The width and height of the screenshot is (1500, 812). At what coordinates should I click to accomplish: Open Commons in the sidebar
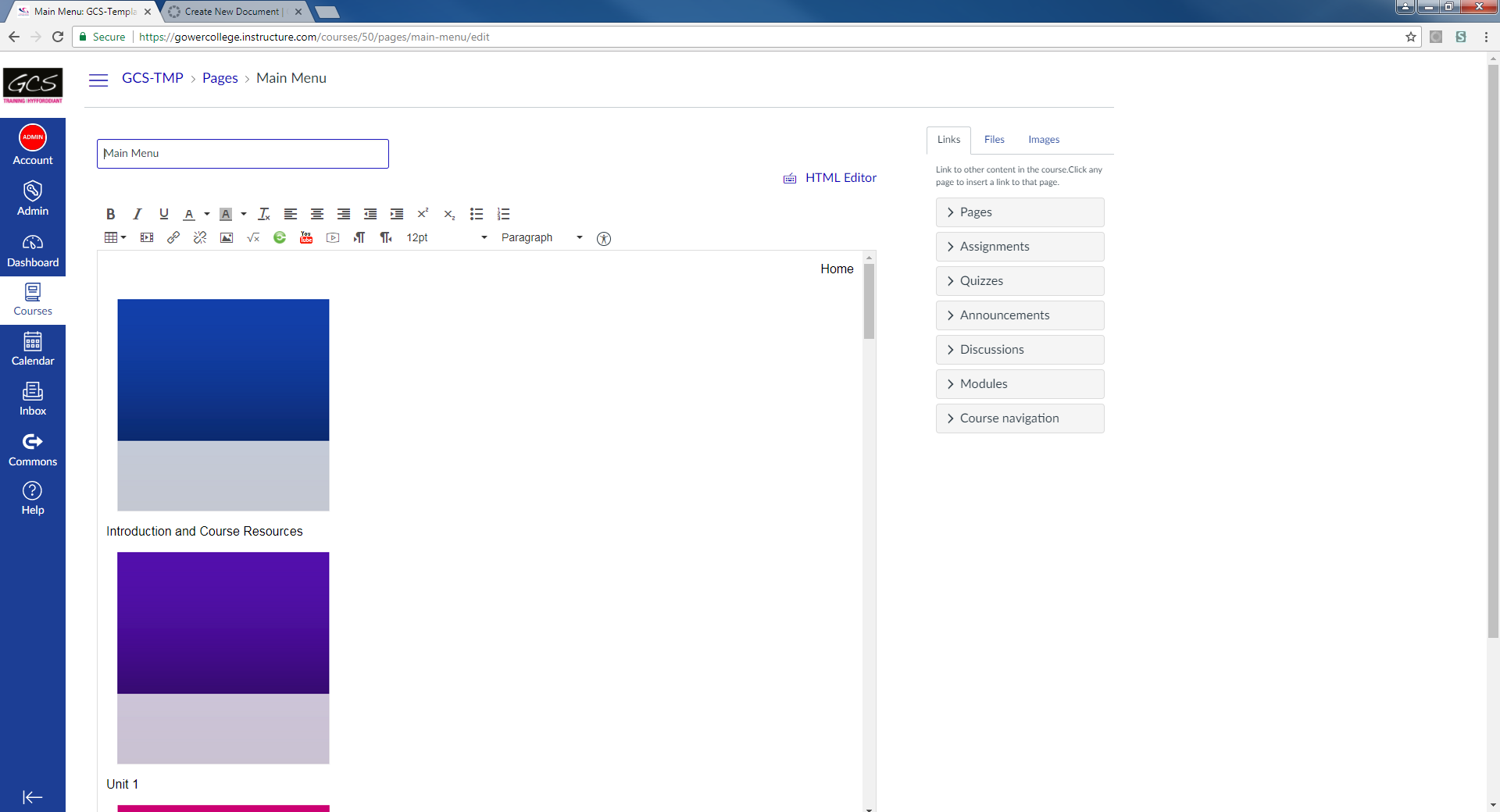click(x=33, y=451)
